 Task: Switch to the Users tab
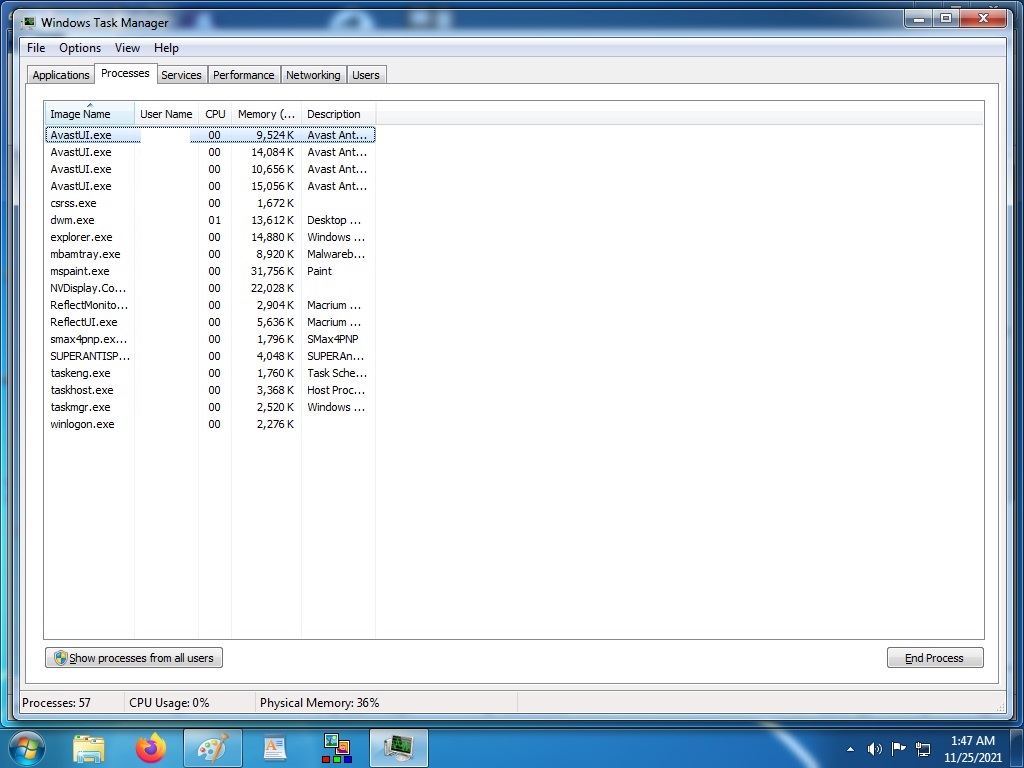point(366,75)
